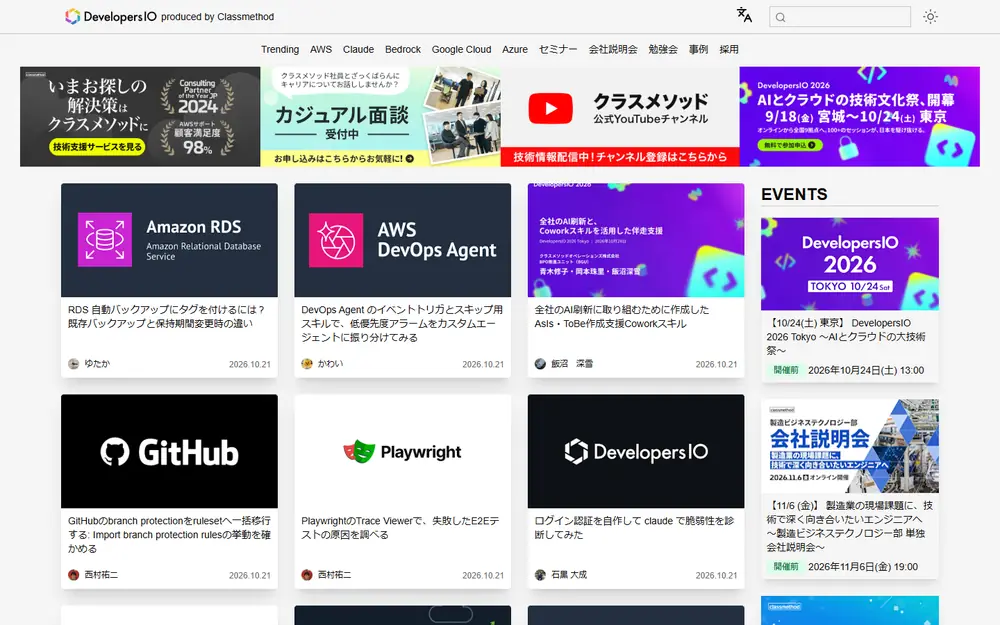The width and height of the screenshot is (1000, 625).
Task: Open event 【11/6 (金)】 製造業の現場課題に link
Action: pyautogui.click(x=849, y=526)
